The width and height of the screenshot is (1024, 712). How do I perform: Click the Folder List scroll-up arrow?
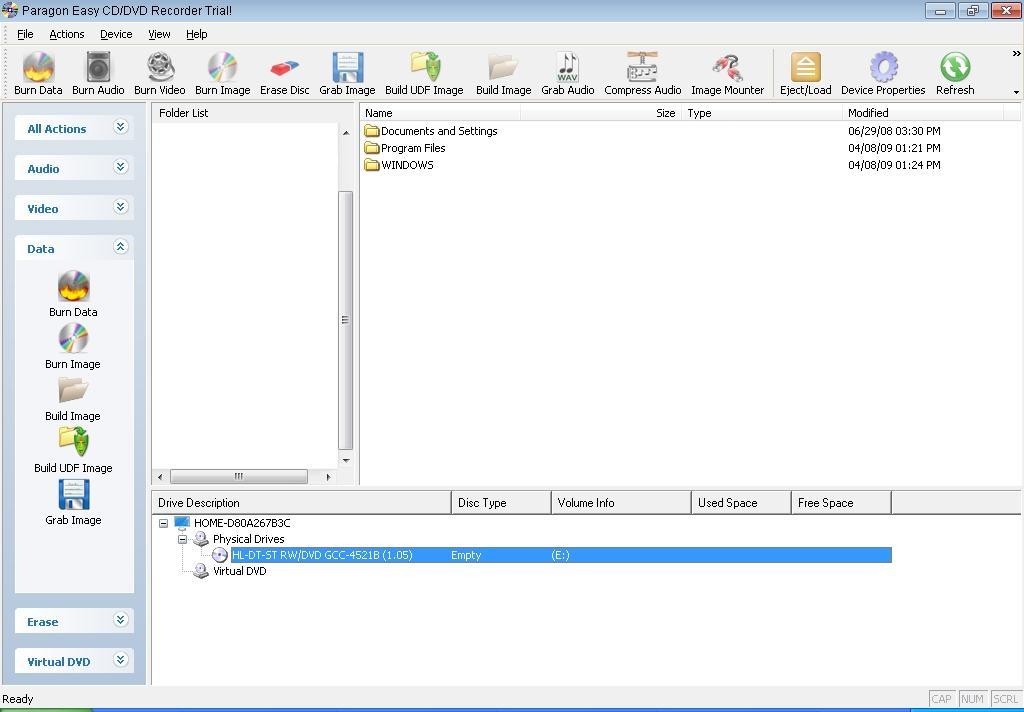click(345, 133)
